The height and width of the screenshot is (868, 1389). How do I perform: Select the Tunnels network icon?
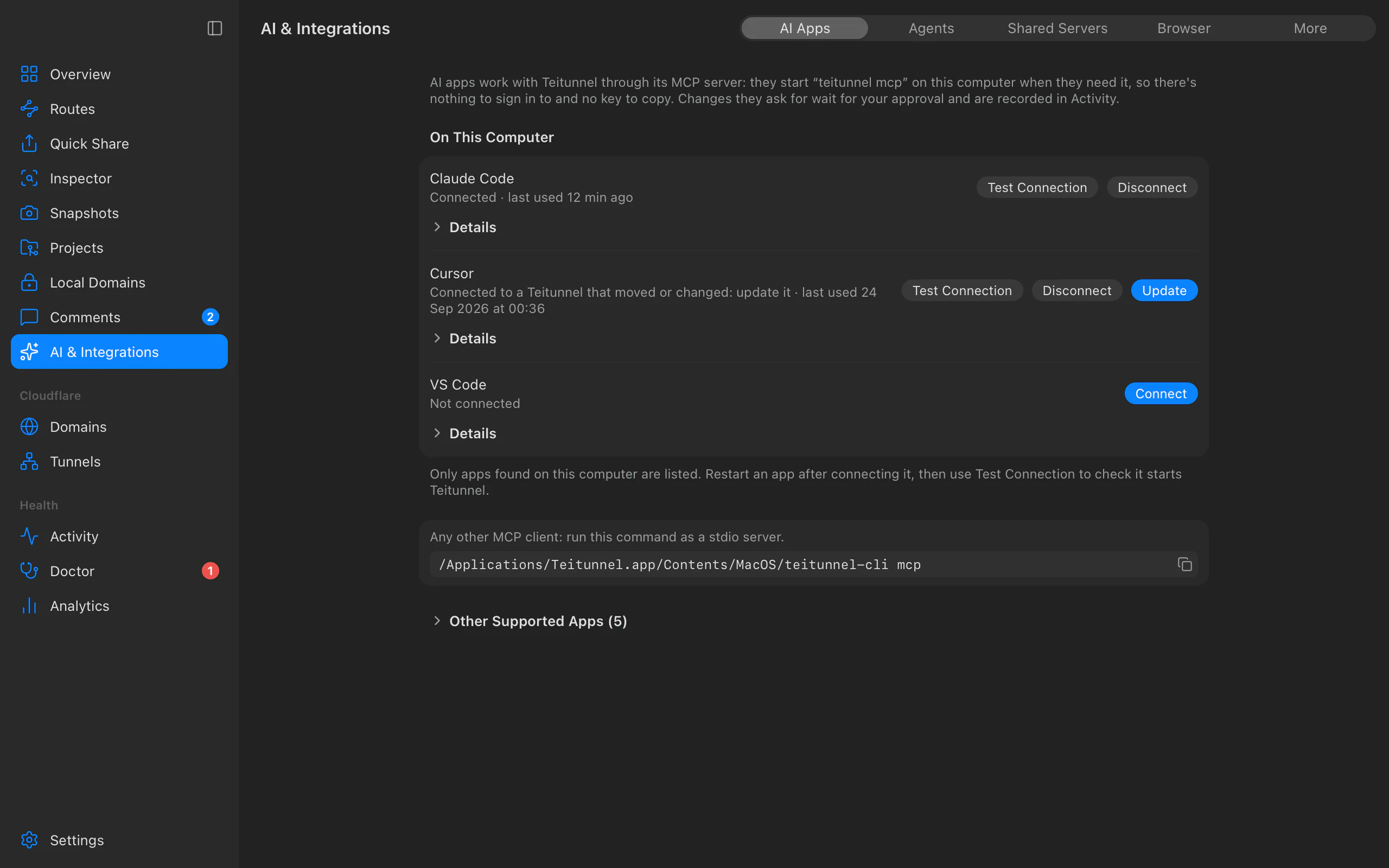point(29,462)
